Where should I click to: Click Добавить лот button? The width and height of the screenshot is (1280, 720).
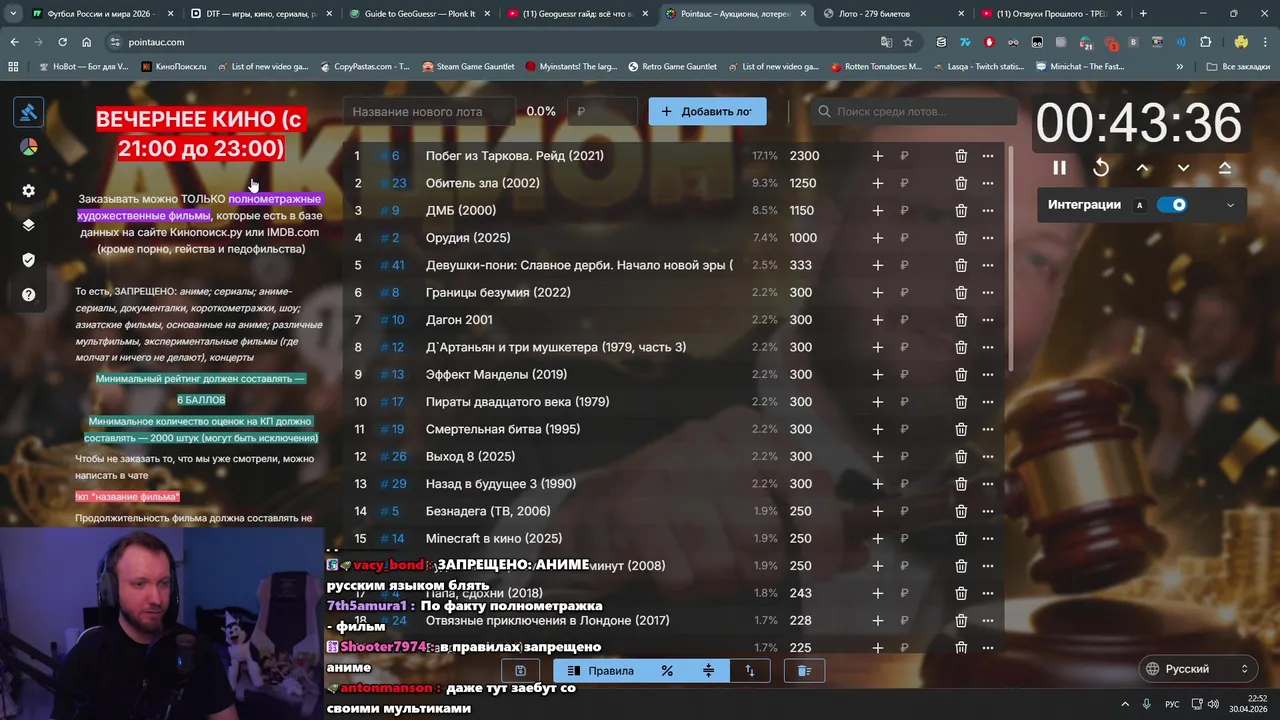pyautogui.click(x=707, y=111)
